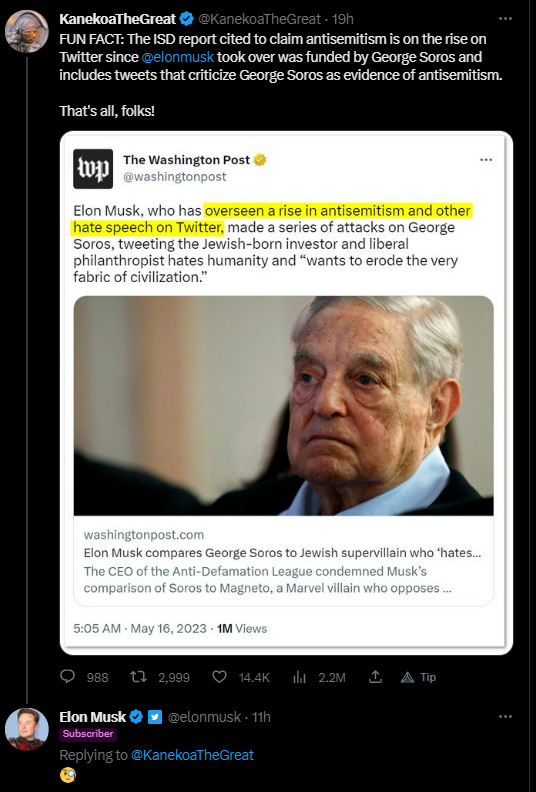Click the @KanekoaTheGreat reply mention link
This screenshot has width=536, height=792.
[192, 755]
